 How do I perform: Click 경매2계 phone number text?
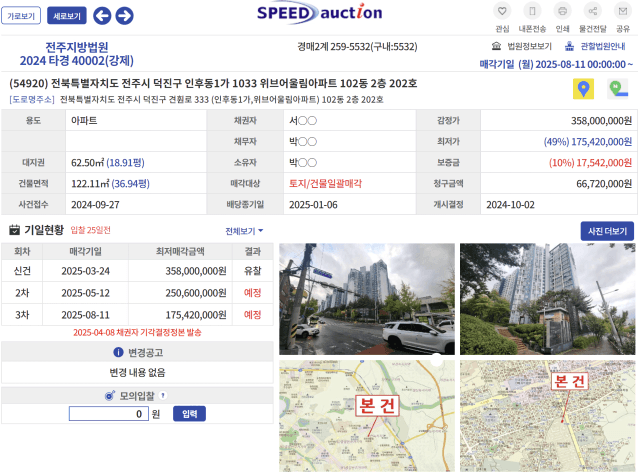[x=357, y=47]
